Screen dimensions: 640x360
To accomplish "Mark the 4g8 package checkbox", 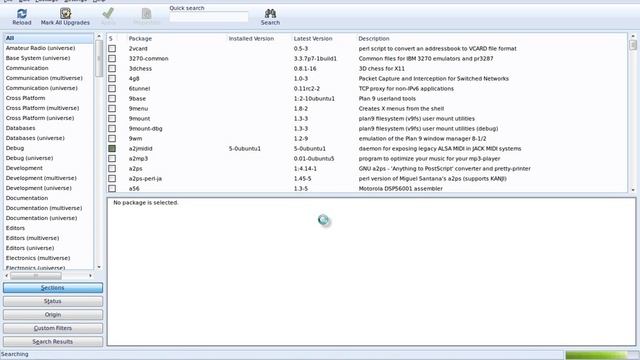I will [x=112, y=78].
